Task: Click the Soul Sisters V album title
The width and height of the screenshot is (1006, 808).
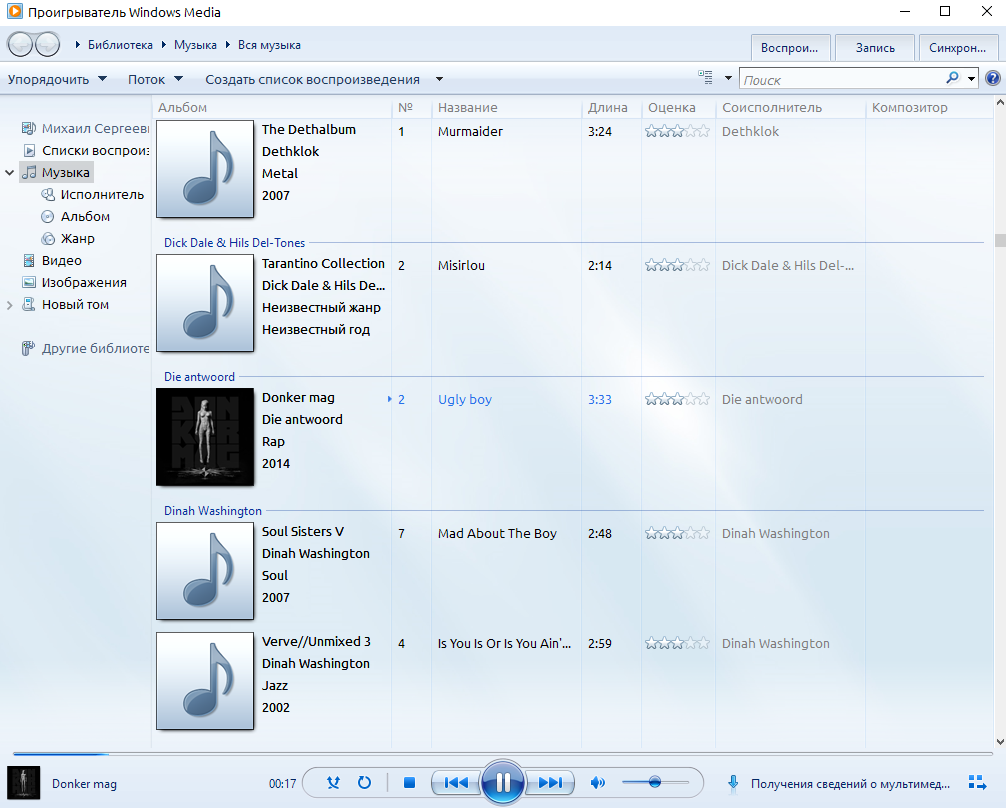Action: click(x=303, y=531)
